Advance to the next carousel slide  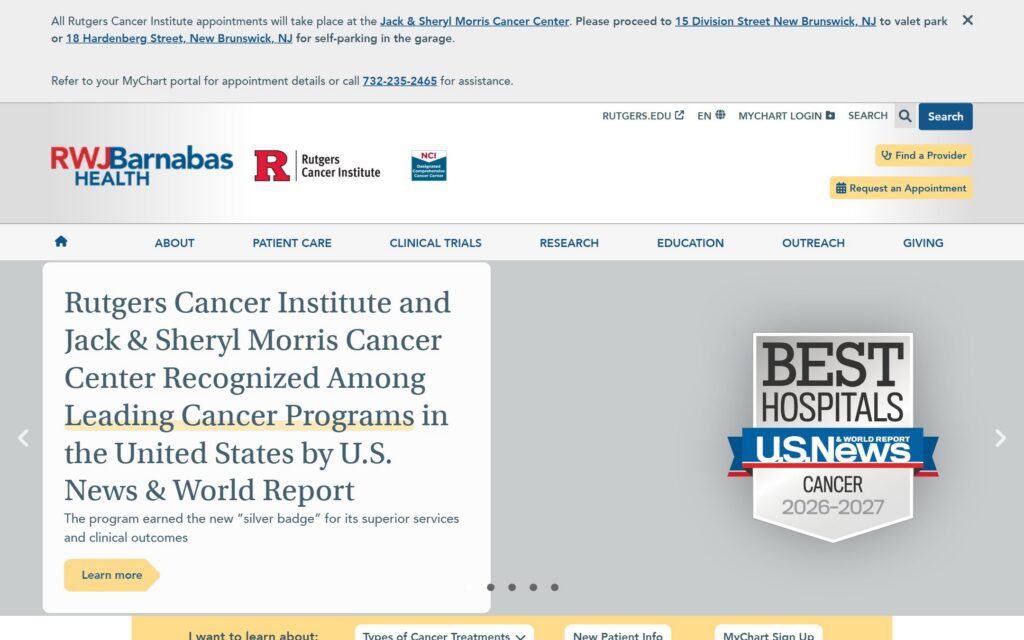1000,438
